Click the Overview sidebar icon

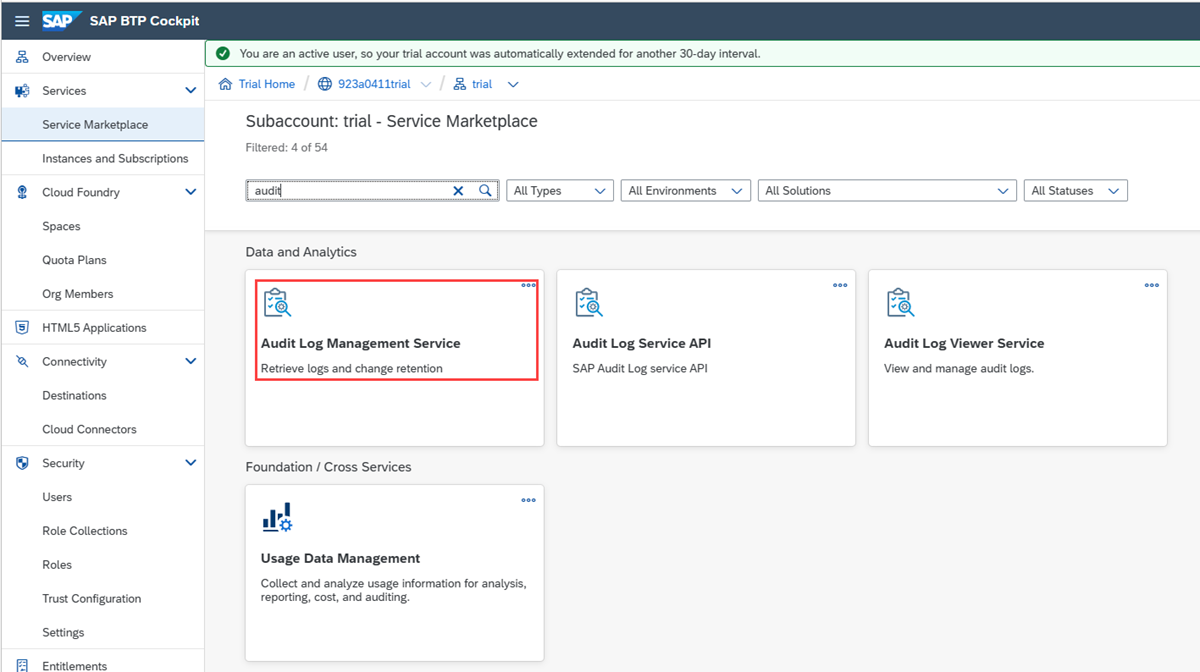click(22, 57)
